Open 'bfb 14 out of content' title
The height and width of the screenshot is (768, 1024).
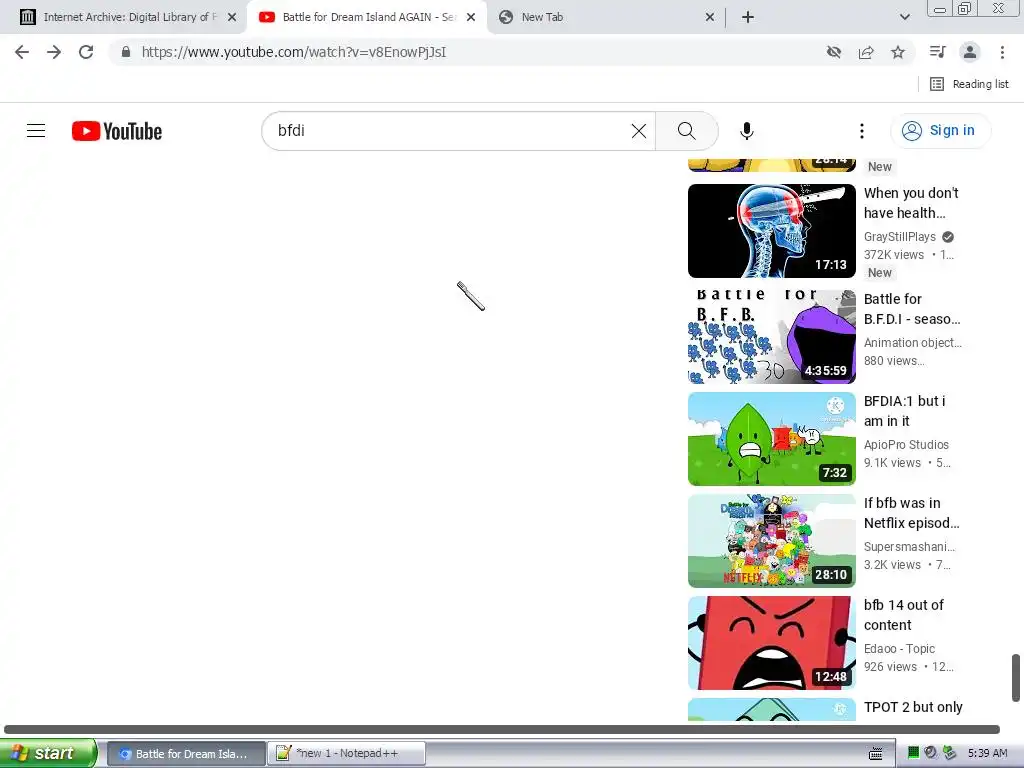coord(903,615)
